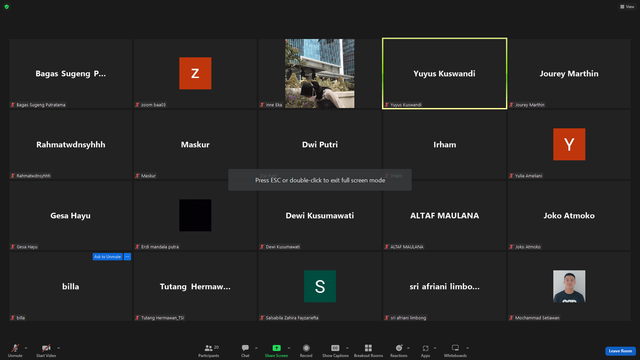Open audio options arrow beside Unmute
The width and height of the screenshot is (640, 360).
pyautogui.click(x=26, y=348)
